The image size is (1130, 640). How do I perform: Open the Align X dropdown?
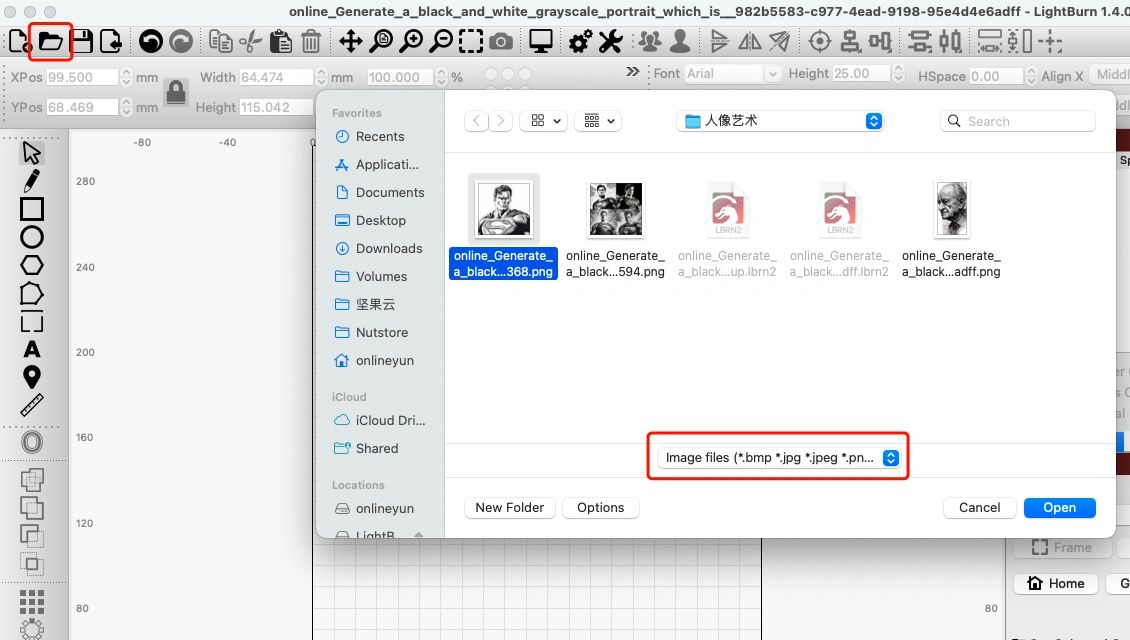point(1110,73)
